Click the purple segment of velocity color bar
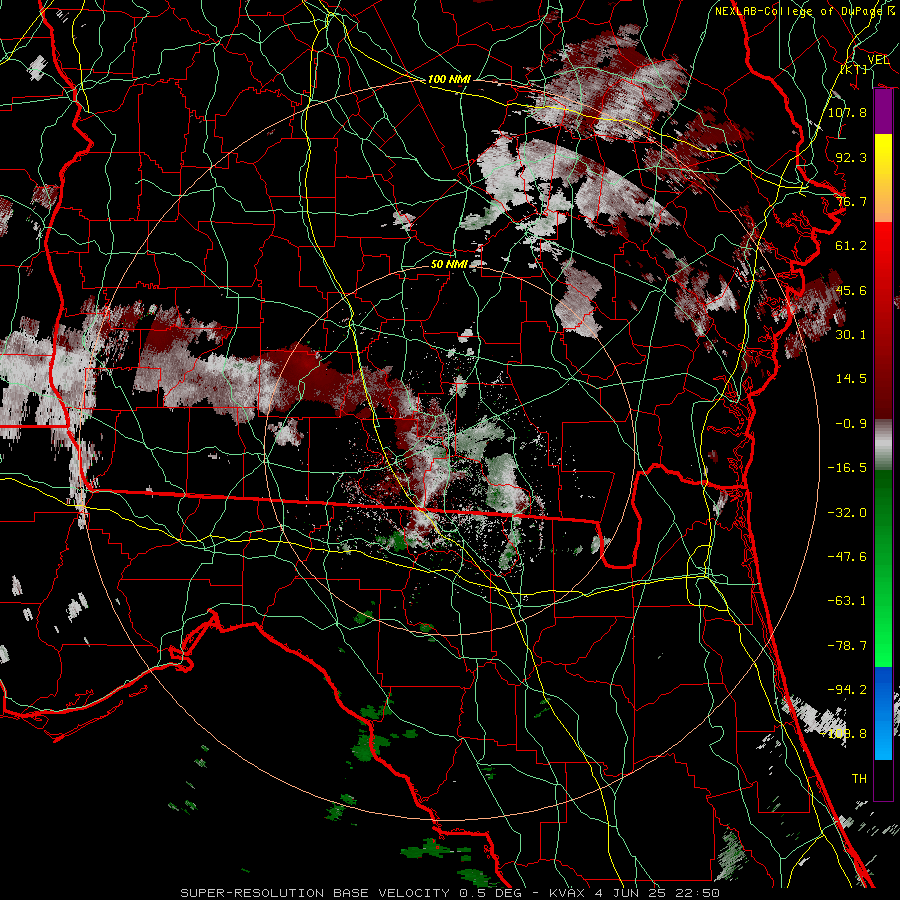This screenshot has width=900, height=900. [883, 111]
